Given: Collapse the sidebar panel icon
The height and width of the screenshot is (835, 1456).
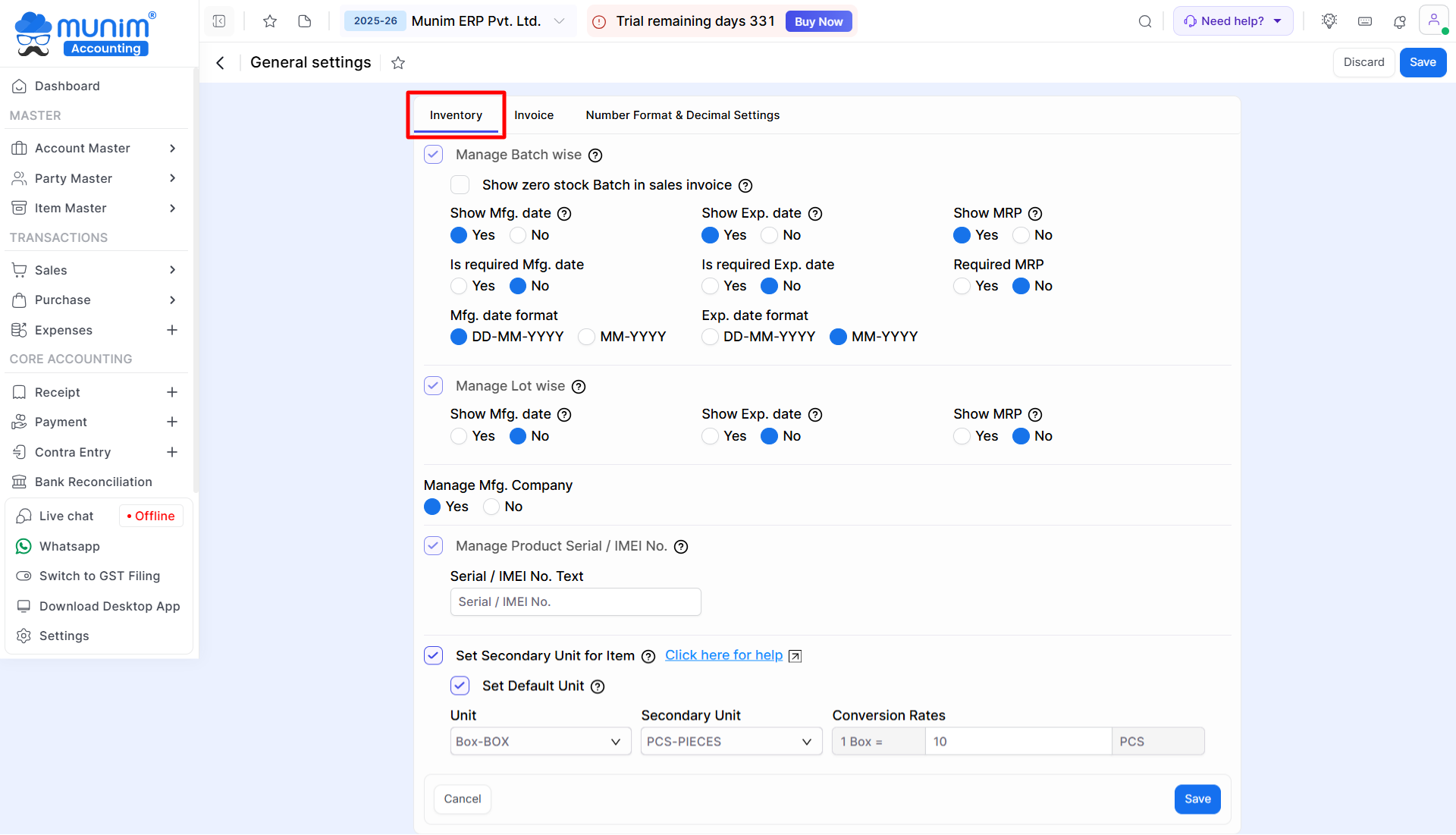Looking at the screenshot, I should [219, 21].
